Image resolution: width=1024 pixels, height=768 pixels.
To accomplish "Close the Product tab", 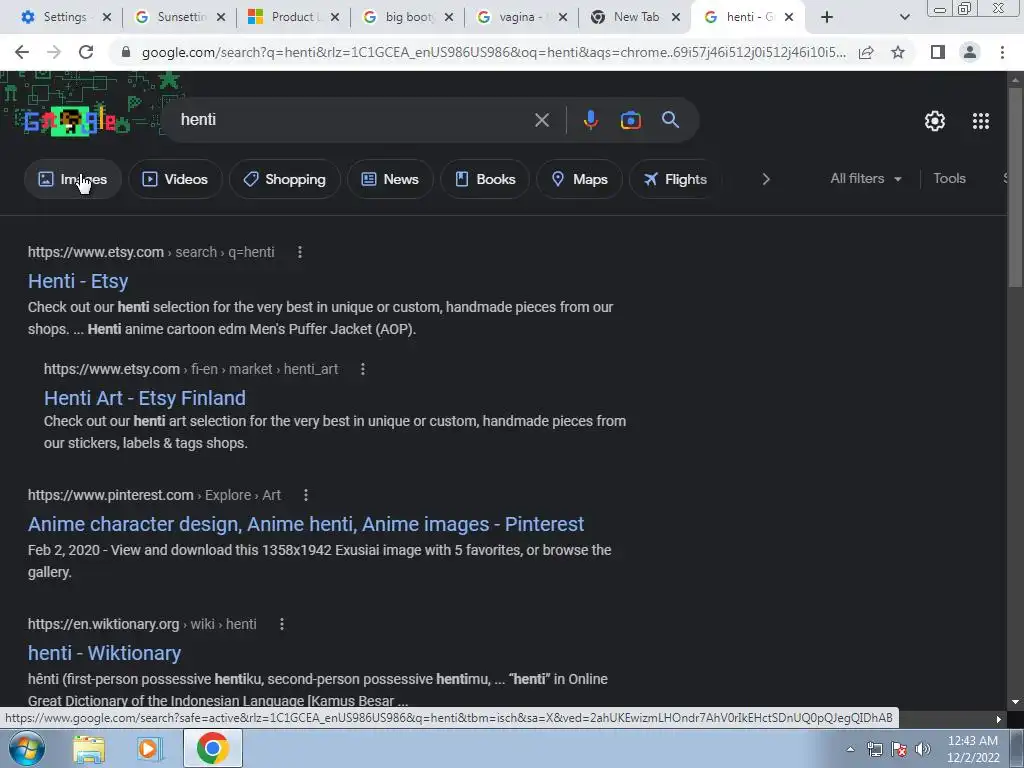I will point(335,17).
